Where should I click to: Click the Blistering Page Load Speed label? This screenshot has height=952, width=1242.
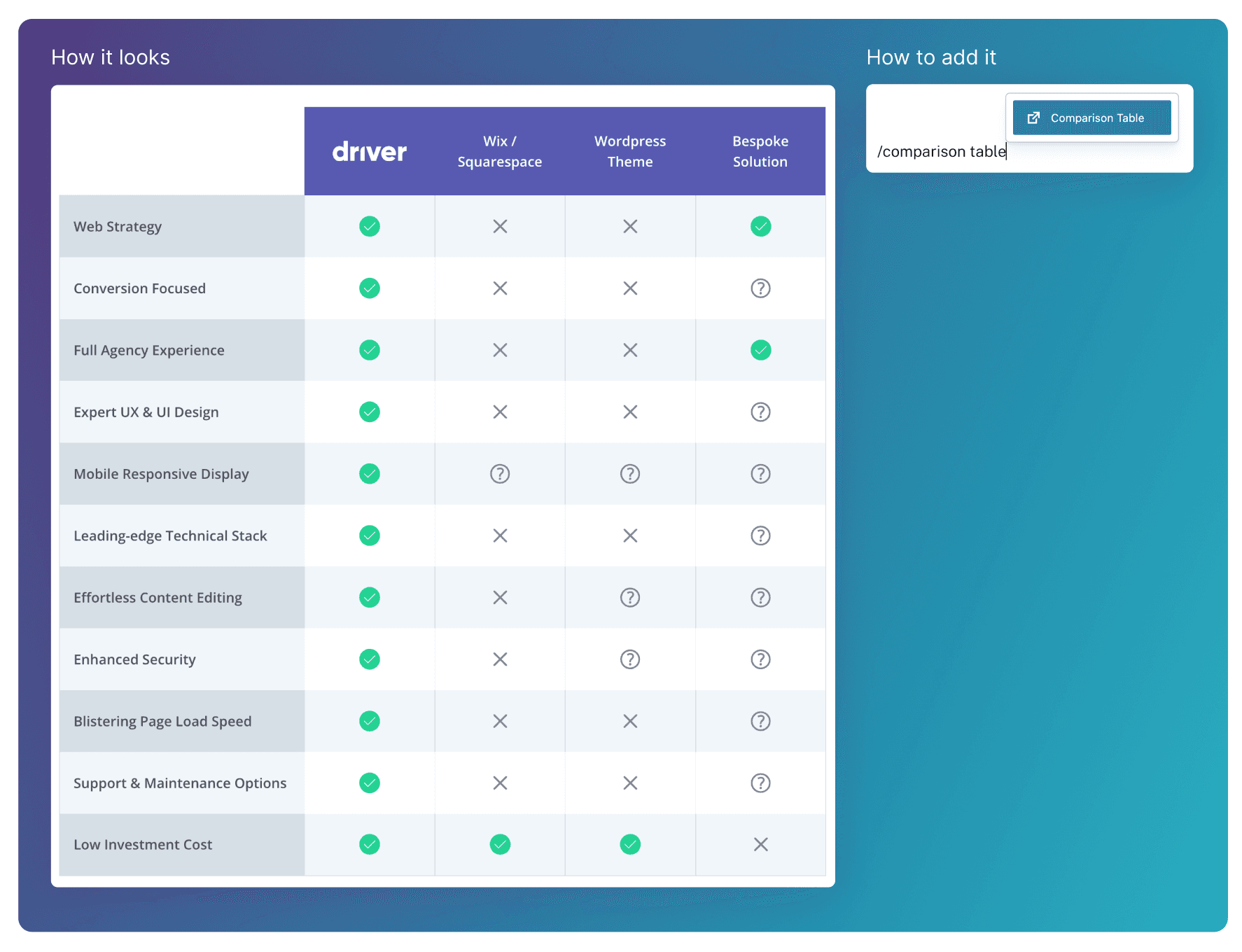point(162,722)
